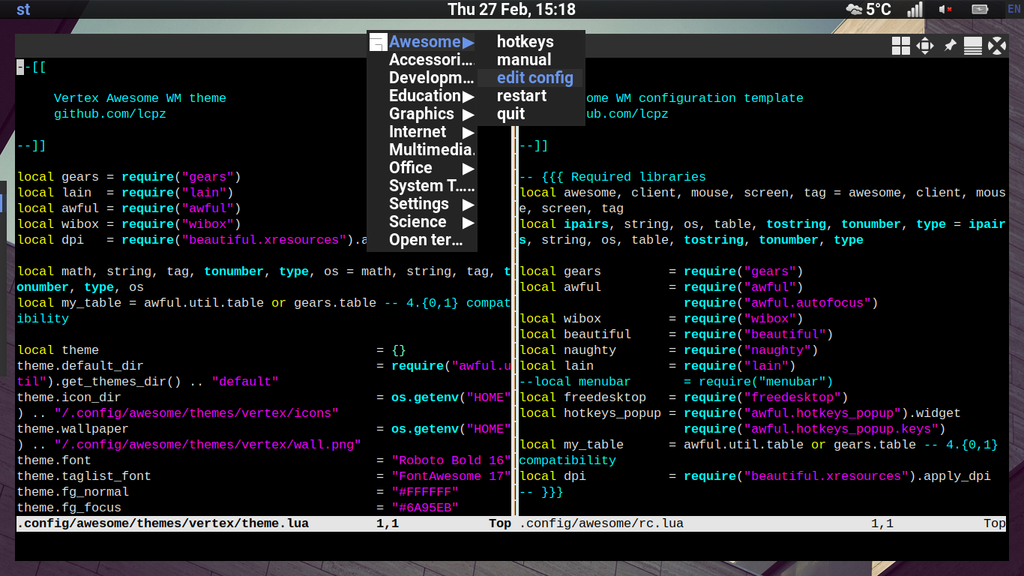Stick window to all tags via pin icon
Viewport: 1024px width, 576px height.
coord(949,45)
